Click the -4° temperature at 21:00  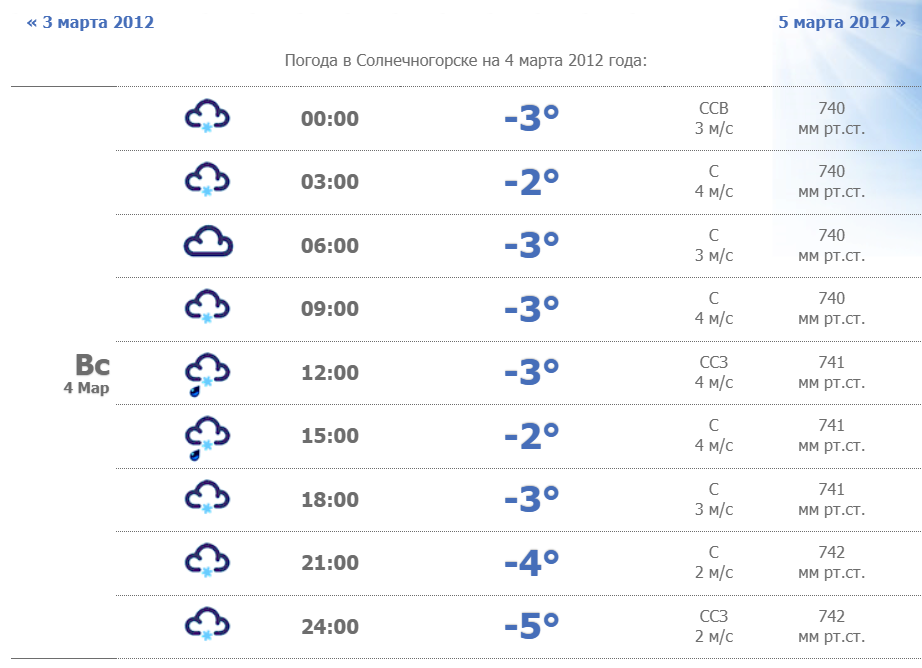click(x=531, y=564)
